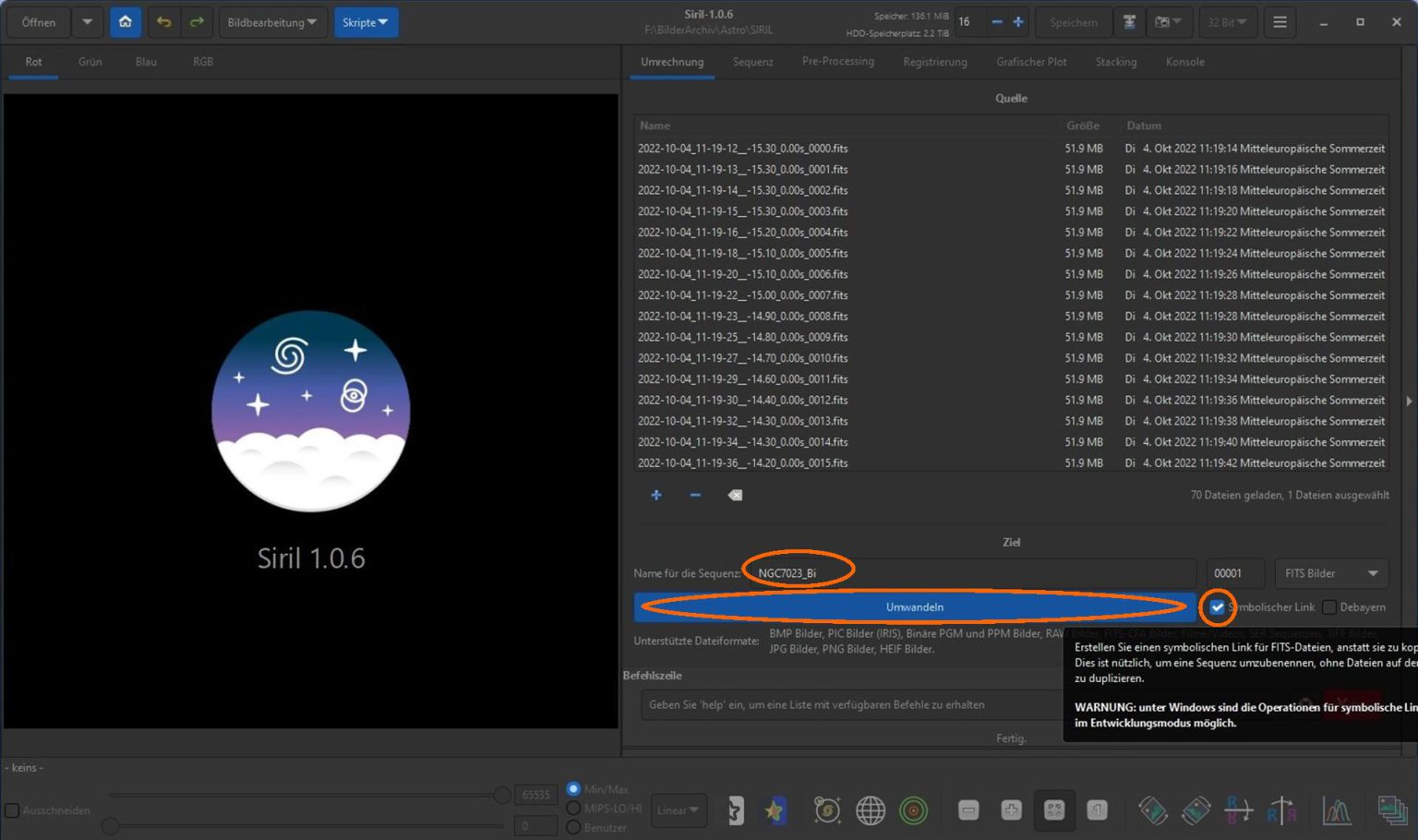Enable the Debayern checkbox

tap(1329, 607)
